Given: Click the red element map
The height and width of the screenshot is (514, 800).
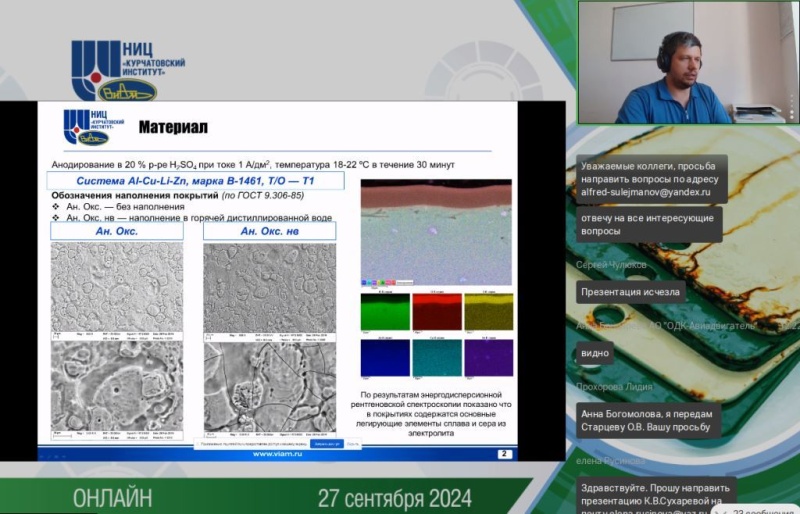Looking at the screenshot, I should click(x=437, y=312).
